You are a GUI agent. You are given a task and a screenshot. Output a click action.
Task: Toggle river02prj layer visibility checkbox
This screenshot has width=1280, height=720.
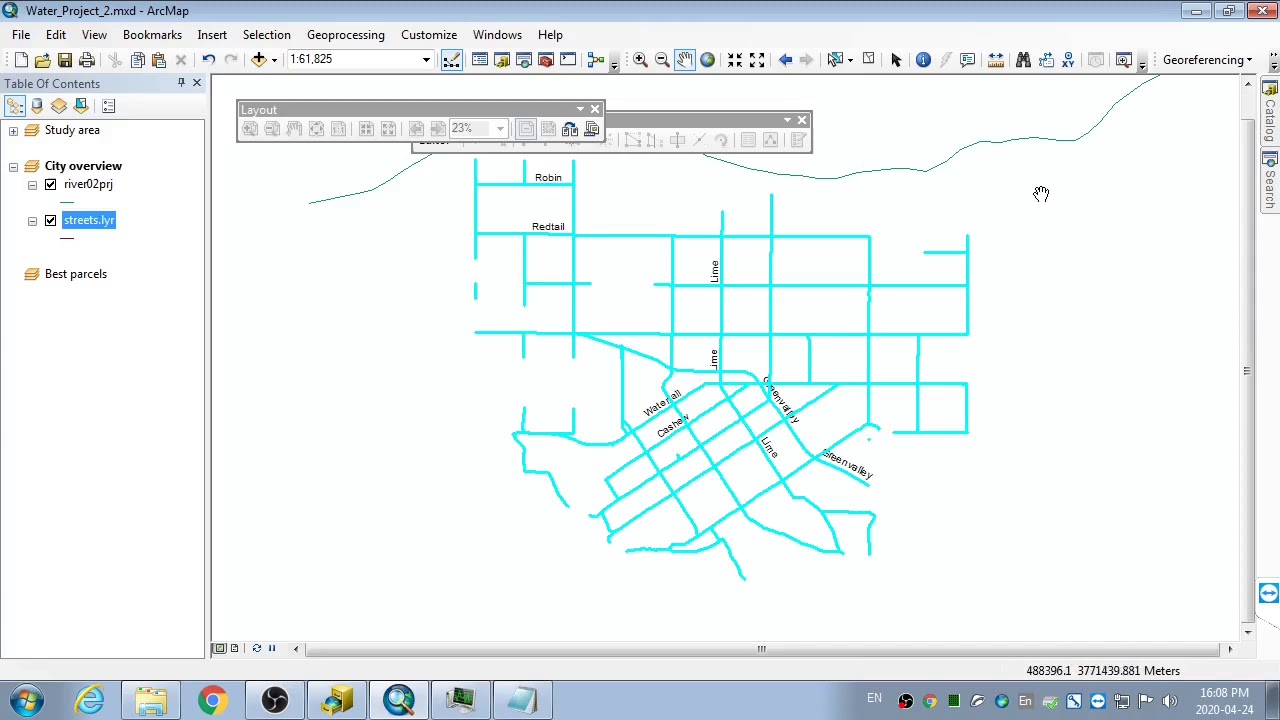(x=51, y=184)
